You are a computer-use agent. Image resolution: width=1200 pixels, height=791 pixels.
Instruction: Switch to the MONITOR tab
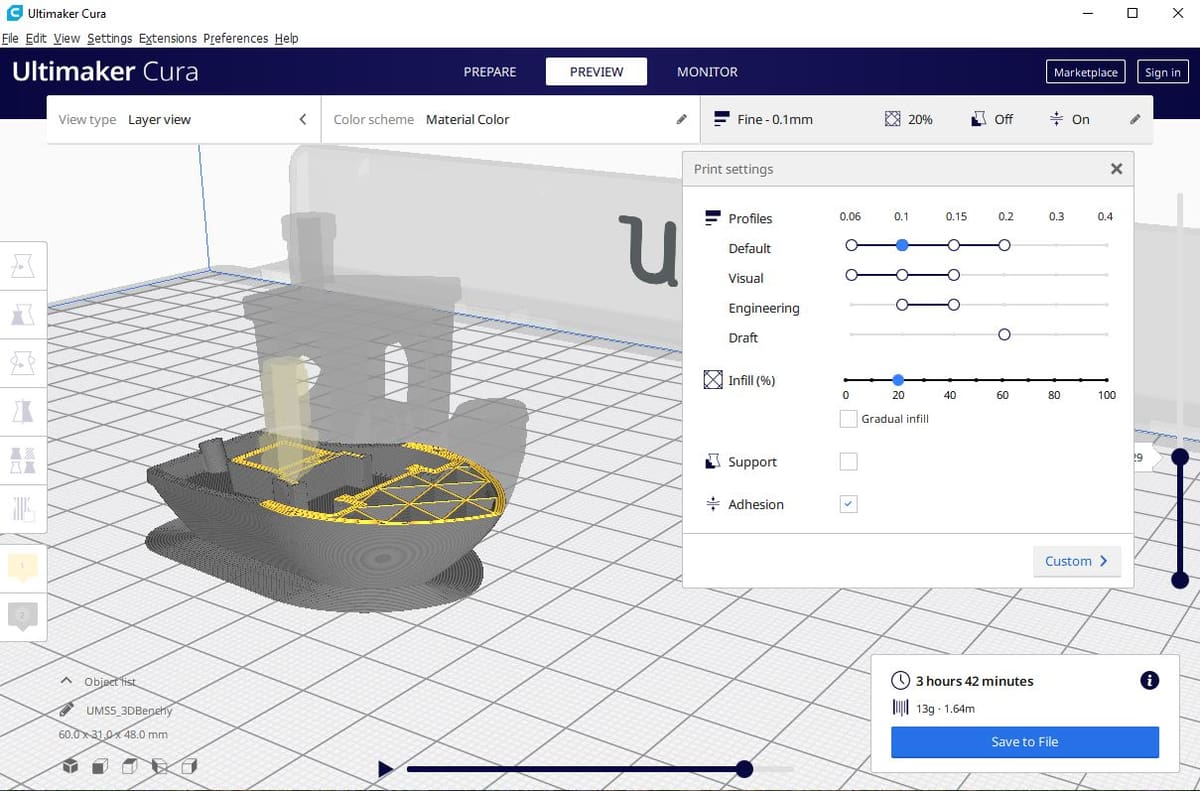pos(707,71)
